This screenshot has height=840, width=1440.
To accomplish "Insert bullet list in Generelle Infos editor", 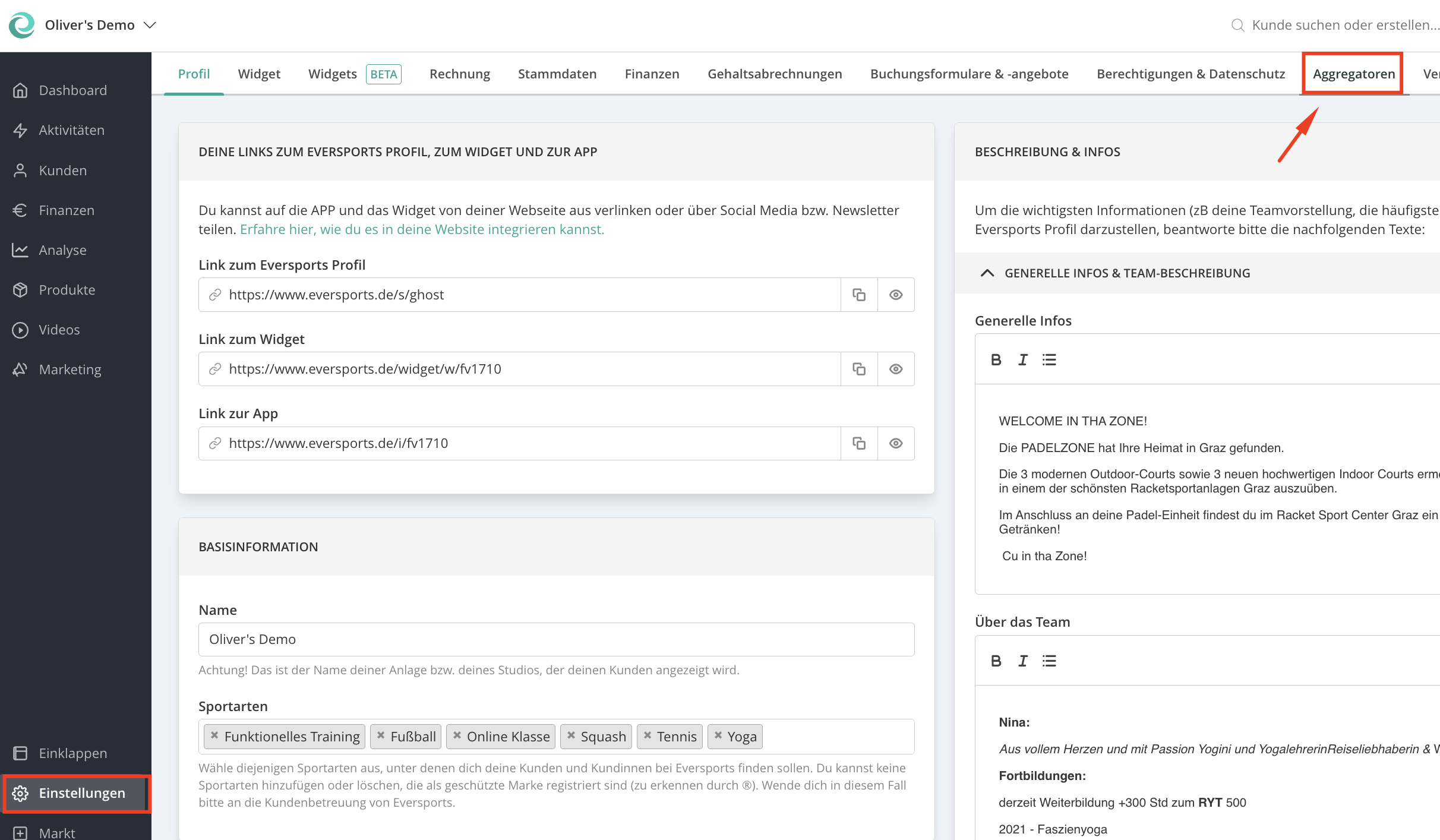I will [1049, 359].
